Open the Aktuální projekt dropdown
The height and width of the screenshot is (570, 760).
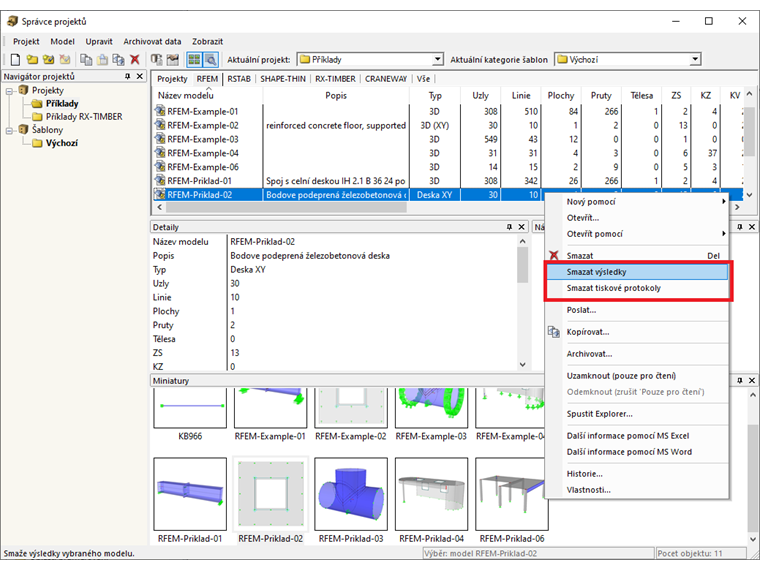[x=437, y=59]
